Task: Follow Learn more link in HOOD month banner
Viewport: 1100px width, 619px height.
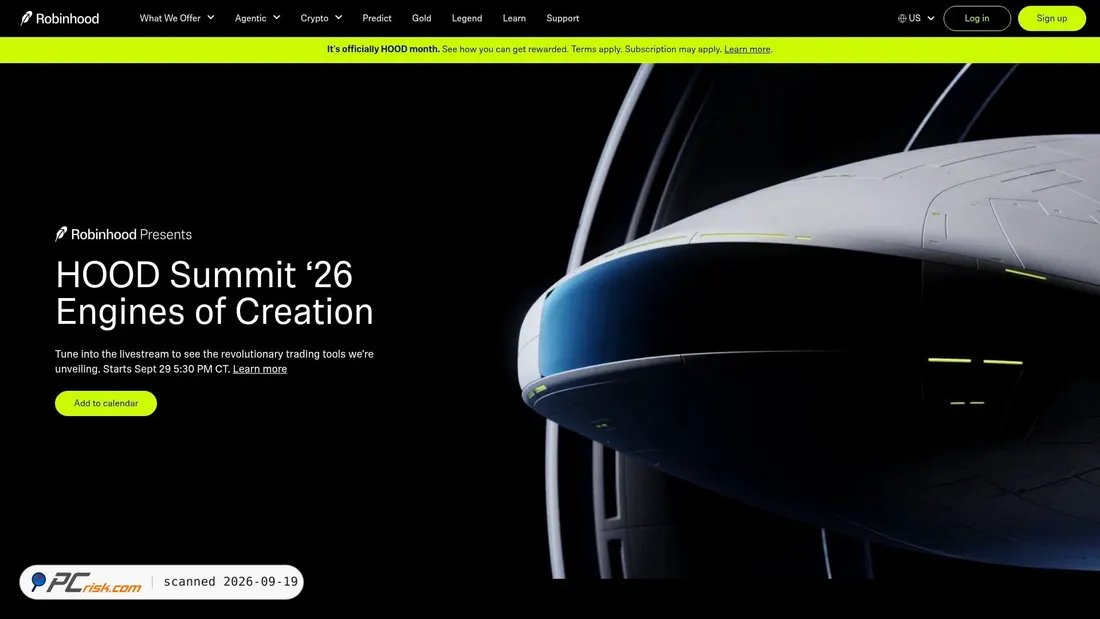Action: [x=747, y=49]
